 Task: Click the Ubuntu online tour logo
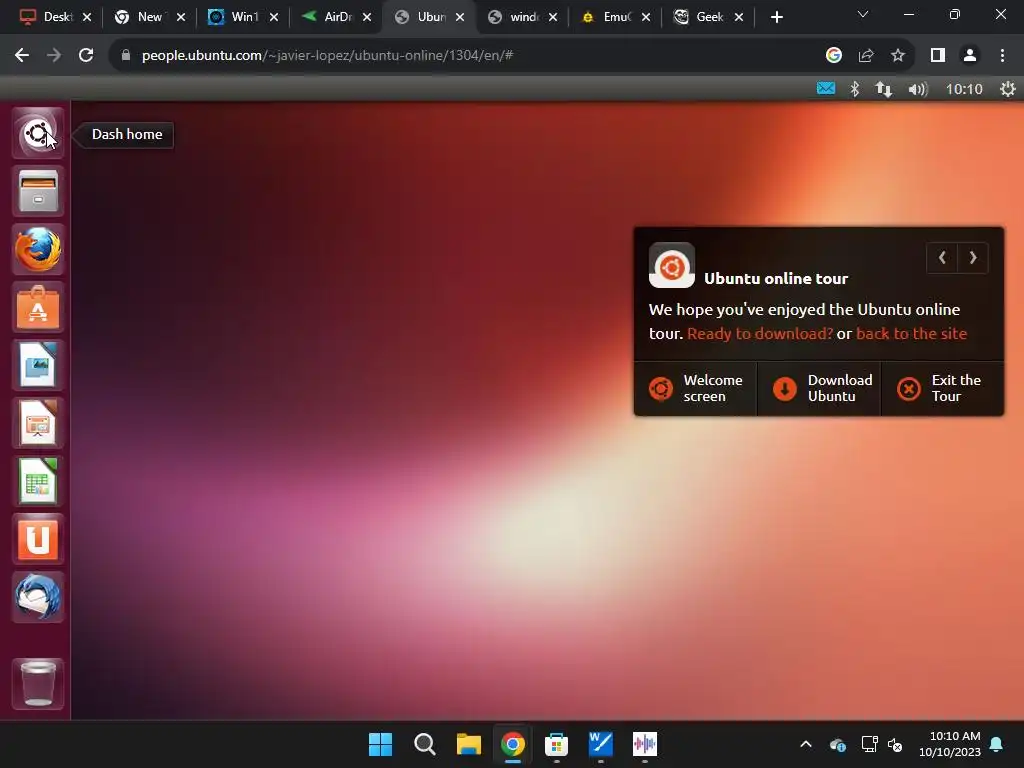[x=671, y=265]
